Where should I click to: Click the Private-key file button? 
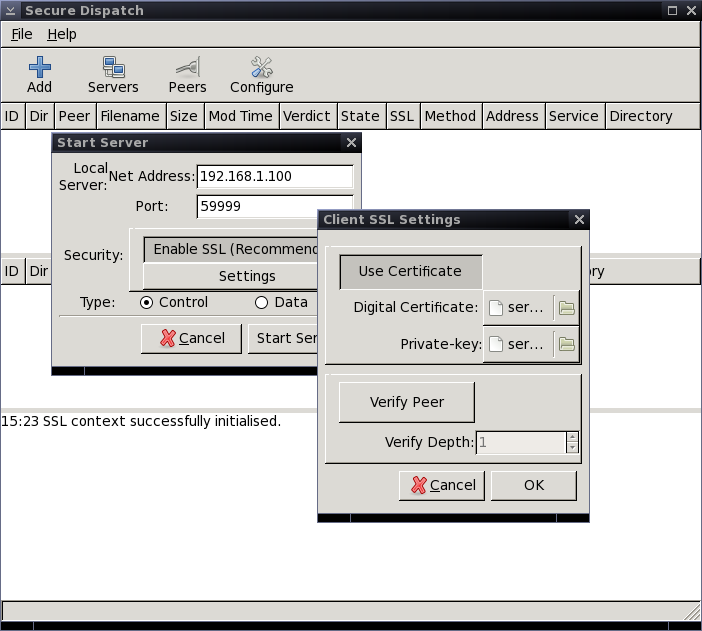(x=518, y=344)
